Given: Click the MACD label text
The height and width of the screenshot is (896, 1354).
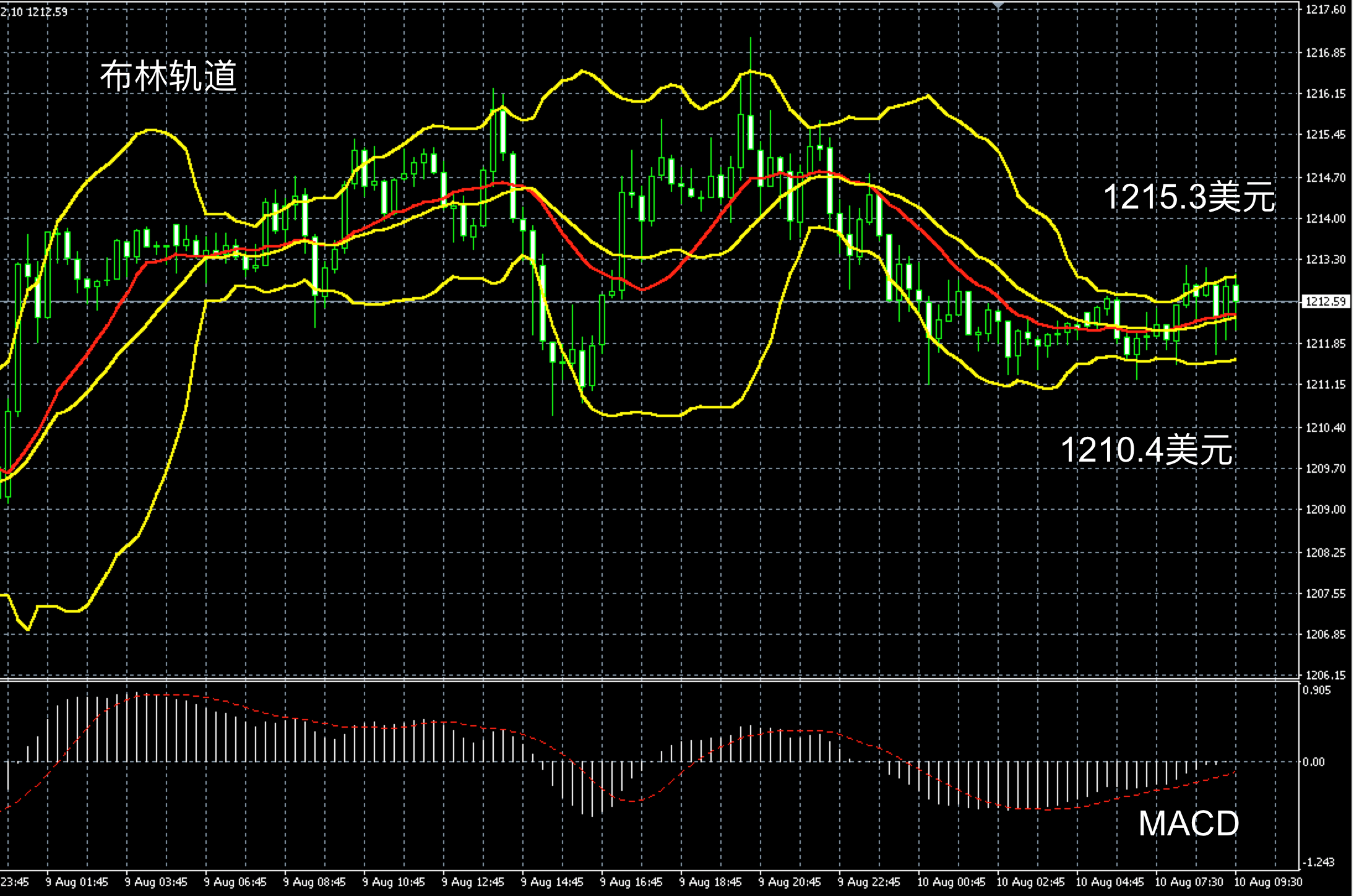Looking at the screenshot, I should point(1188,824).
